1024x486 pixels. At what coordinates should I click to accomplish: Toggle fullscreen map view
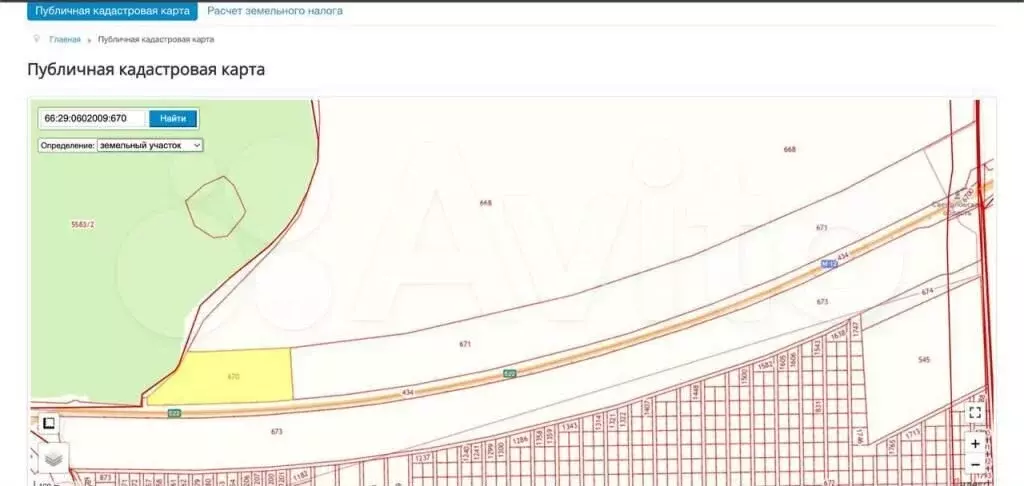975,412
